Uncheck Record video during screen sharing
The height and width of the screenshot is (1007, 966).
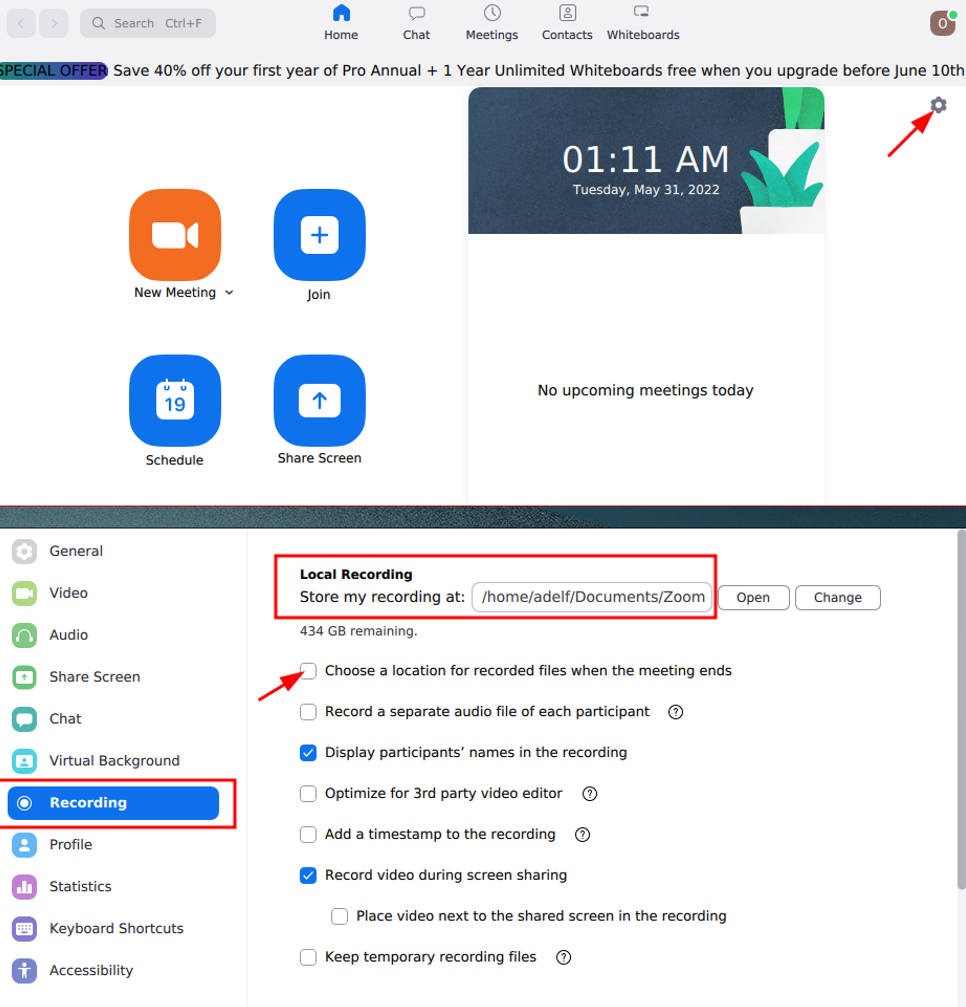(x=308, y=875)
